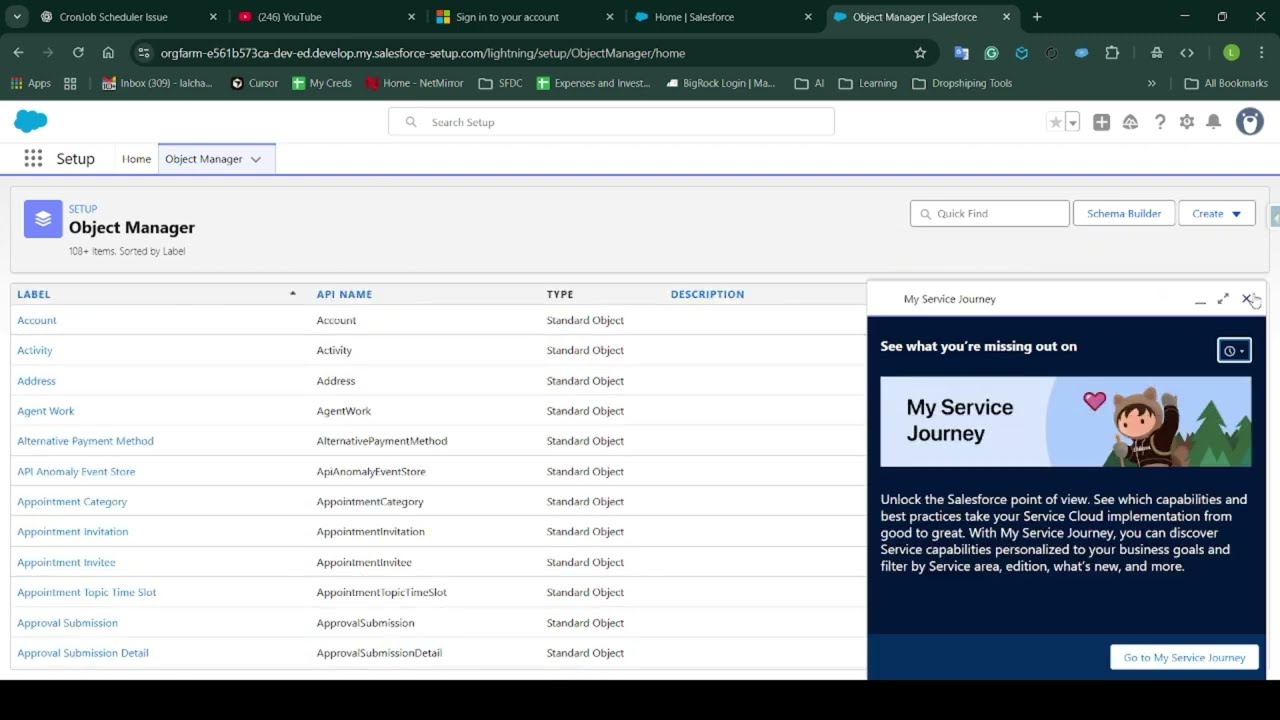
Task: Open the Object Manager tab chevron
Action: [256, 159]
